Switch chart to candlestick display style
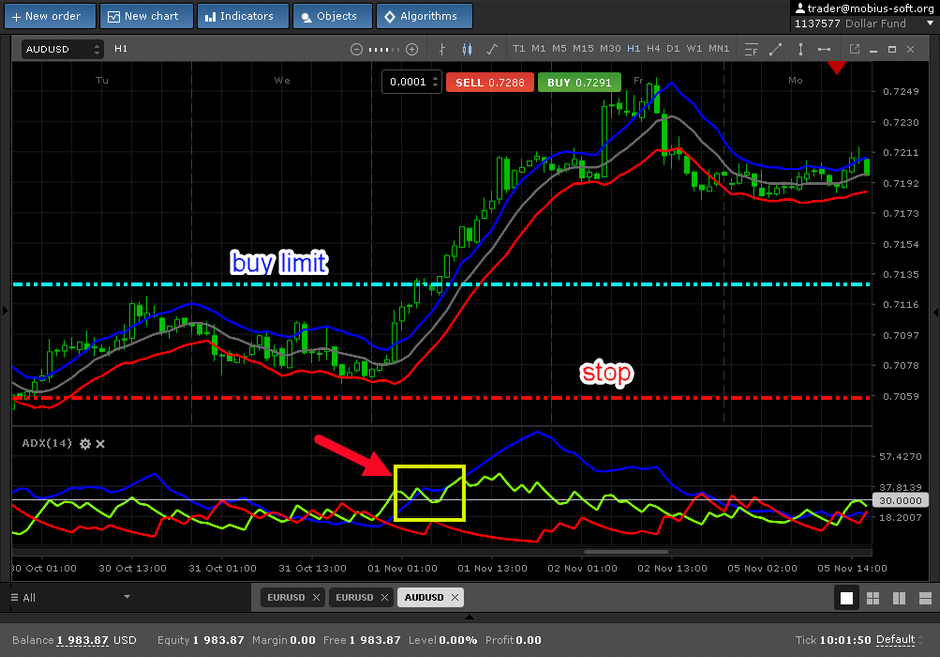Viewport: 940px width, 657px height. 467,49
